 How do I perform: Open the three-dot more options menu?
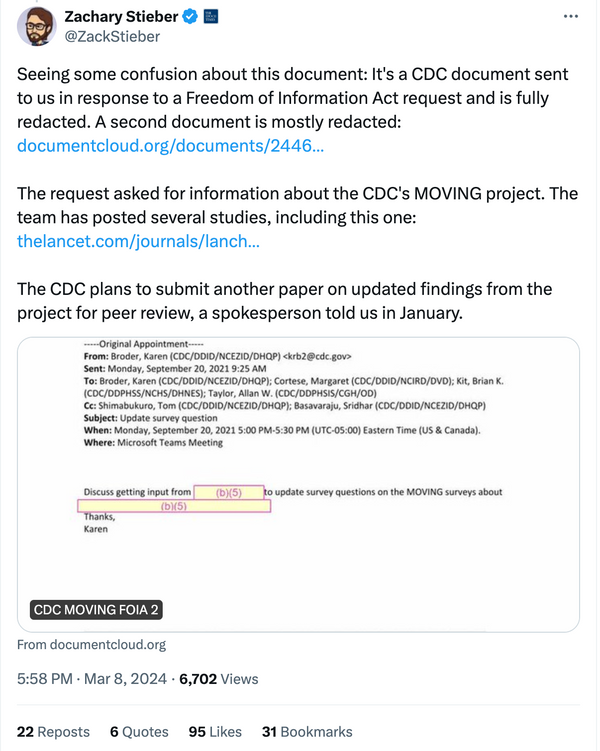tap(570, 17)
